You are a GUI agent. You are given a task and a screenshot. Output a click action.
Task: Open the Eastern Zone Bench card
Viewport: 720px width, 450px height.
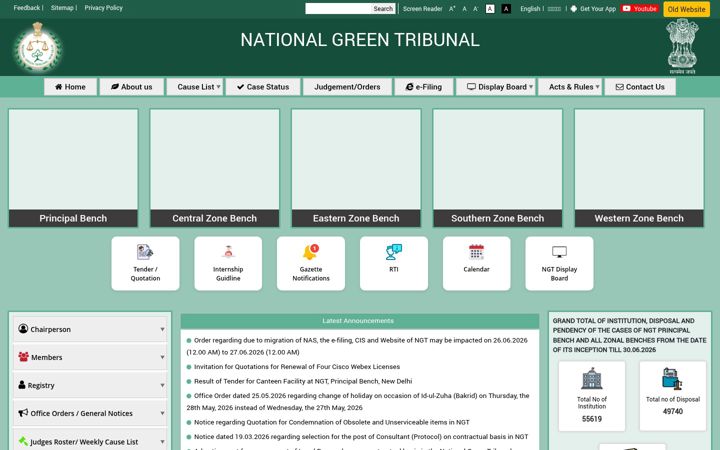356,168
